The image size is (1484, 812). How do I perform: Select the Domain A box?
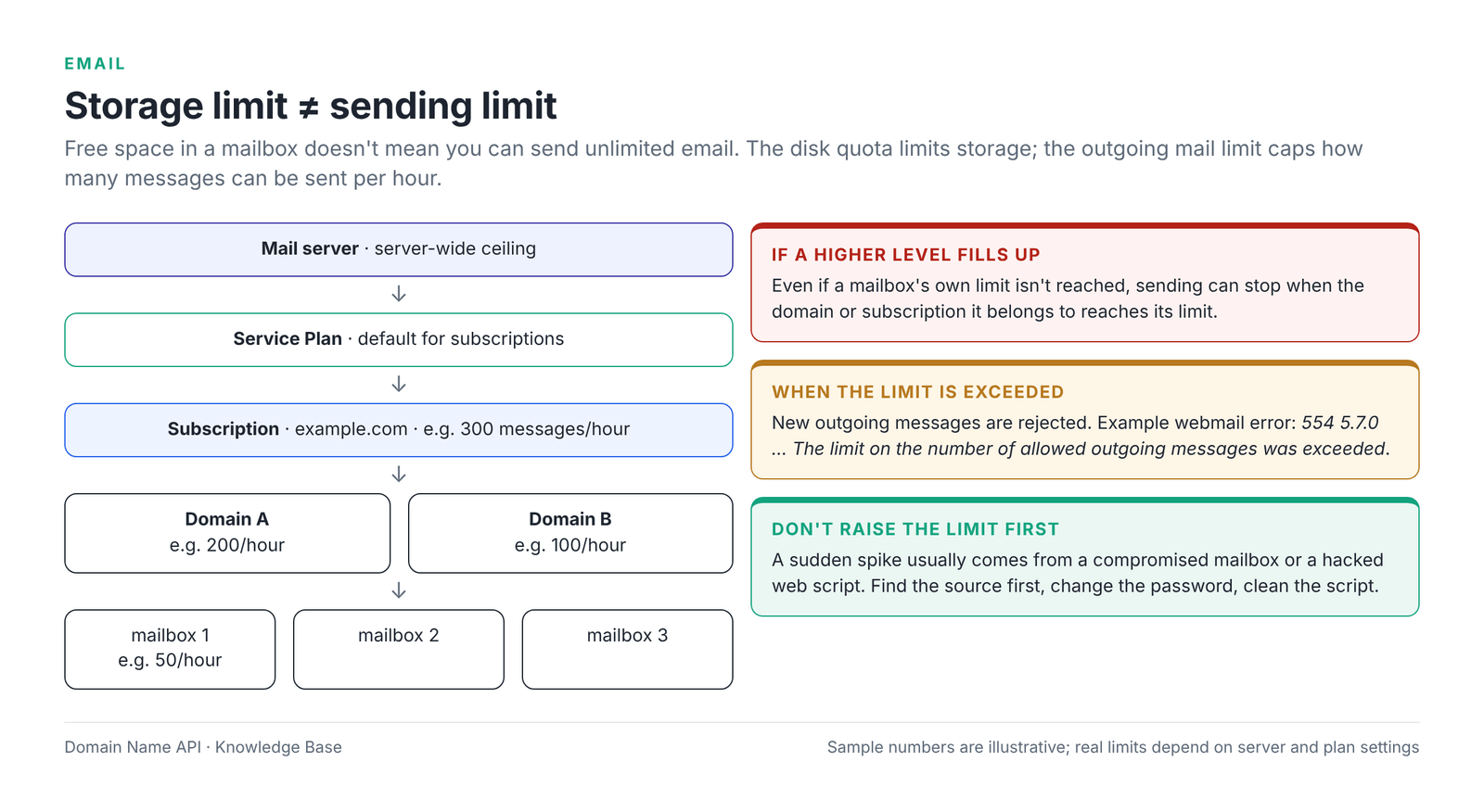(227, 533)
